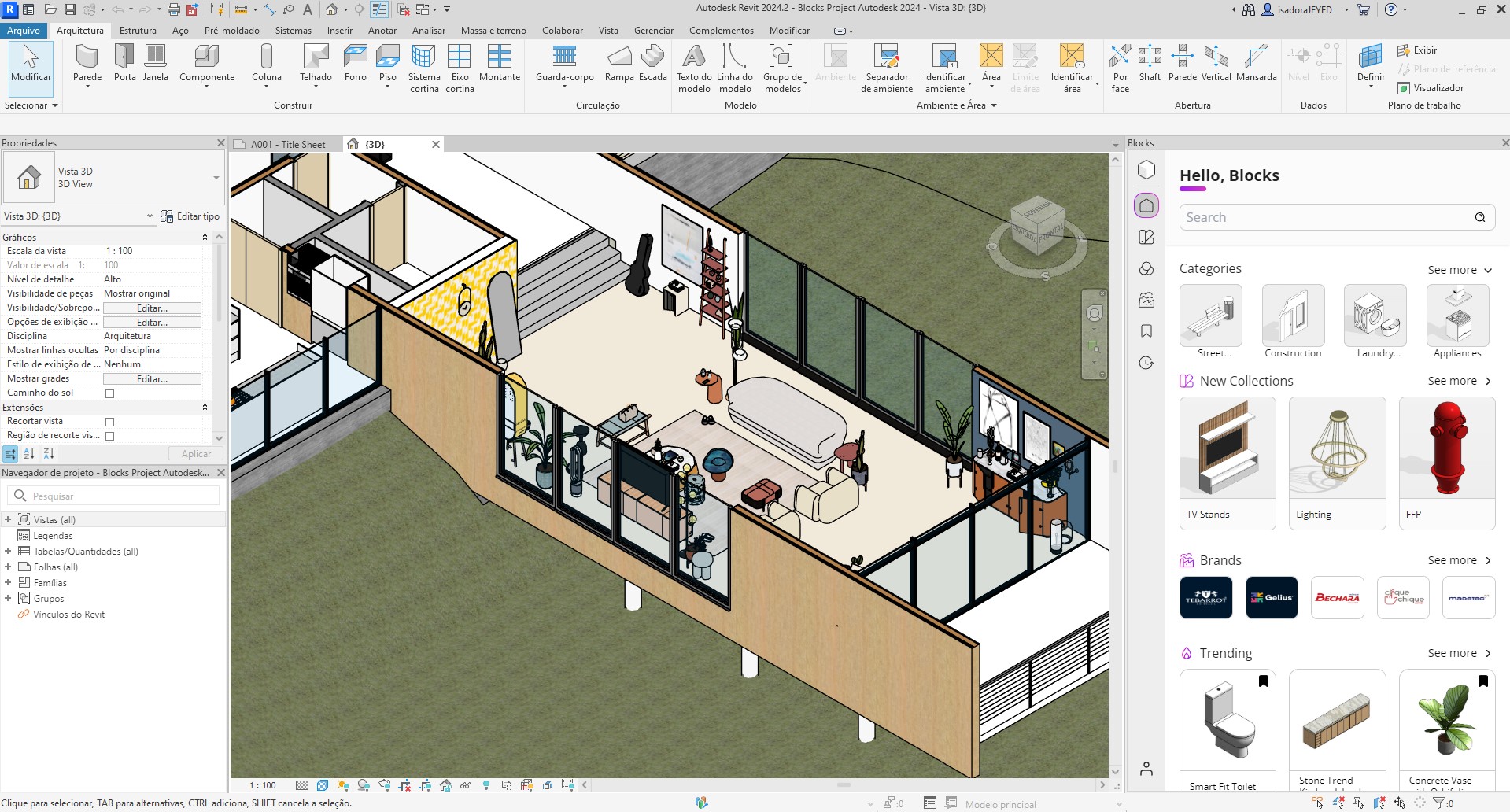Select the Coluna column tool
The image size is (1510, 812).
click(x=267, y=65)
